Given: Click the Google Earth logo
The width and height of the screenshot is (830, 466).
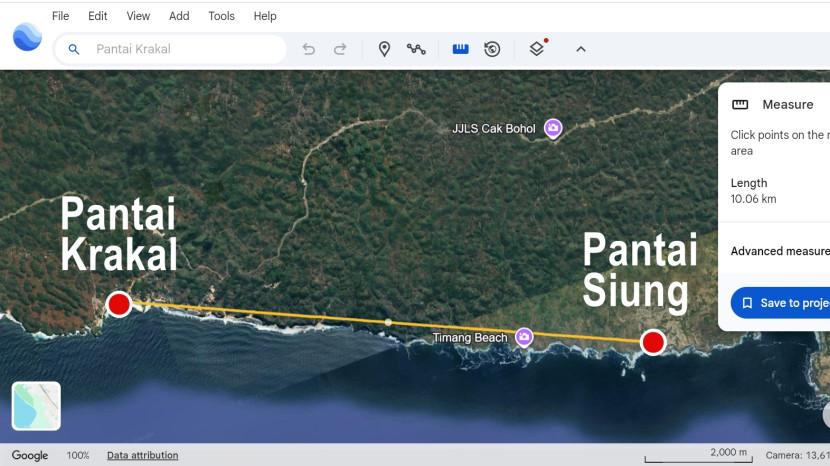Looking at the screenshot, I should (27, 38).
